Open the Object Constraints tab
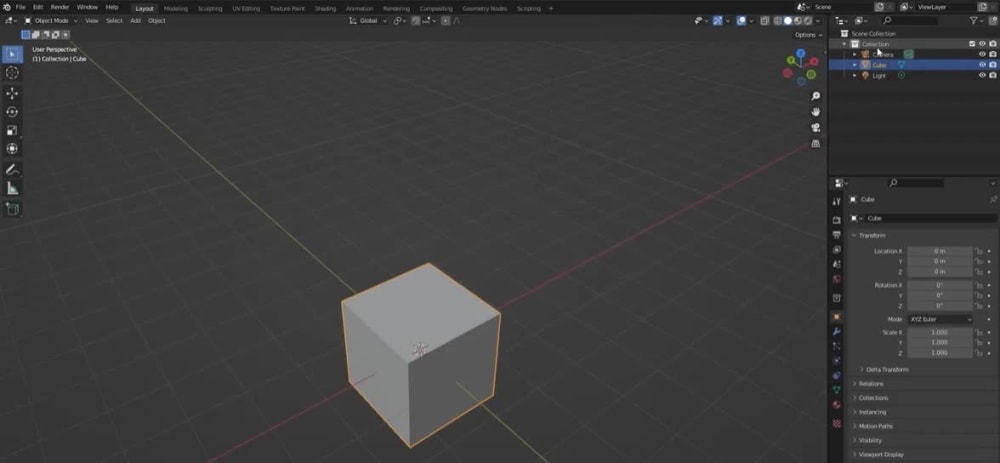The image size is (1000, 463). point(837,376)
